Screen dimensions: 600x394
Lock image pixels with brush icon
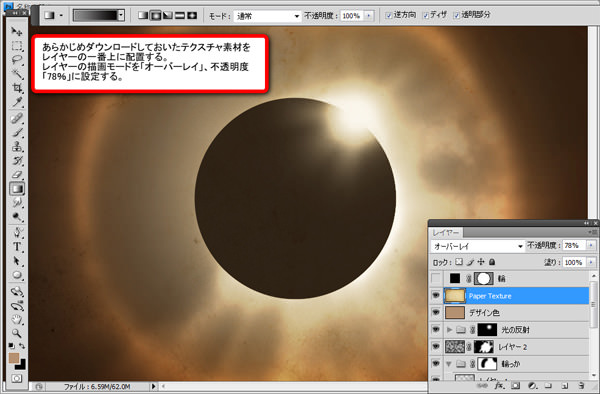pos(470,262)
